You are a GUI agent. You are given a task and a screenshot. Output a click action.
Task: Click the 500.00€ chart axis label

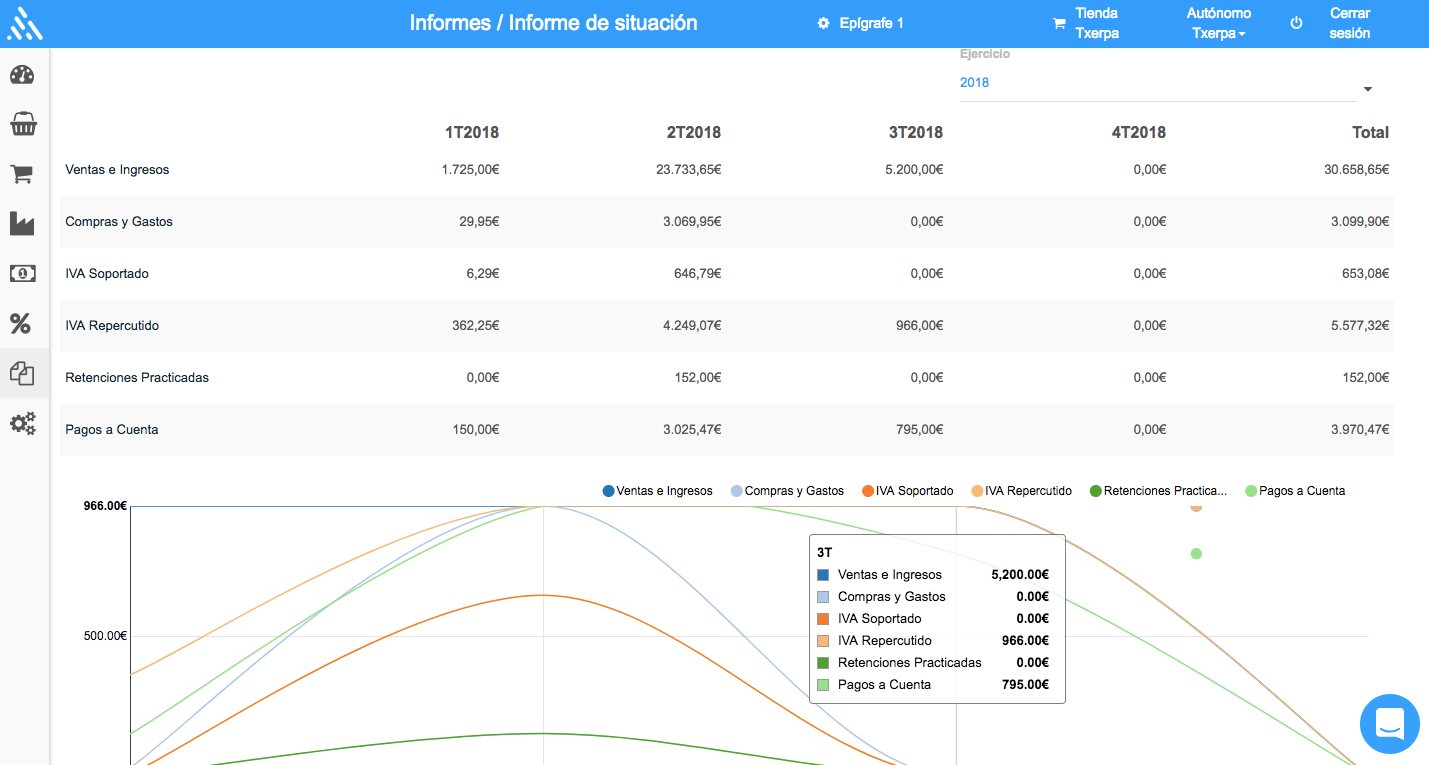(105, 636)
